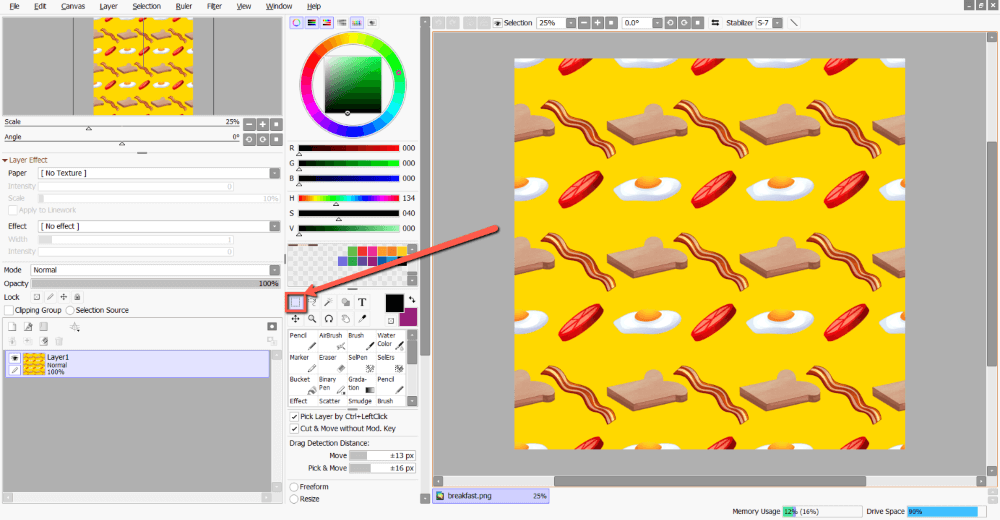This screenshot has width=1000, height=520.
Task: Flip the canvas view horizontally
Action: [x=715, y=23]
